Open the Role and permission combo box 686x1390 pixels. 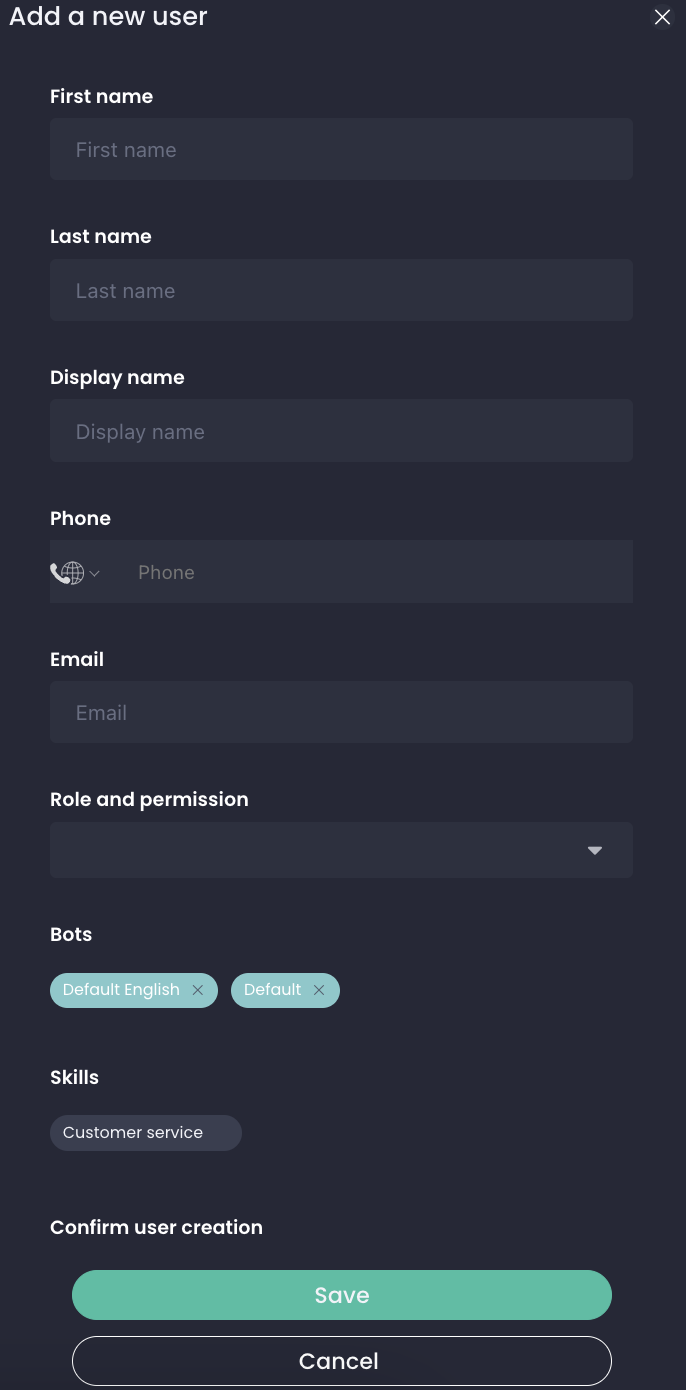pyautogui.click(x=320, y=850)
